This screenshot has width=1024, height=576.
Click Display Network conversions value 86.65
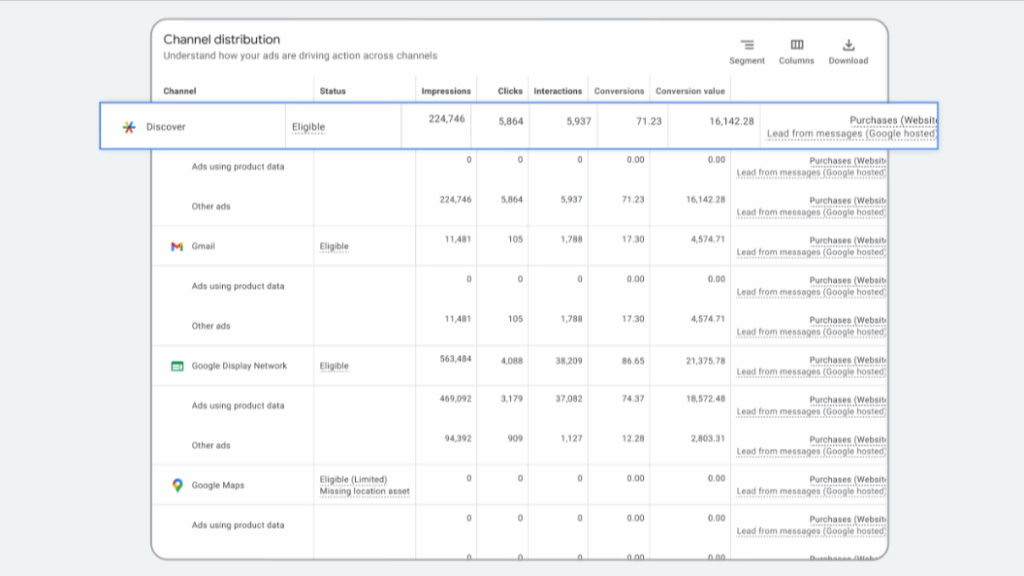point(633,360)
